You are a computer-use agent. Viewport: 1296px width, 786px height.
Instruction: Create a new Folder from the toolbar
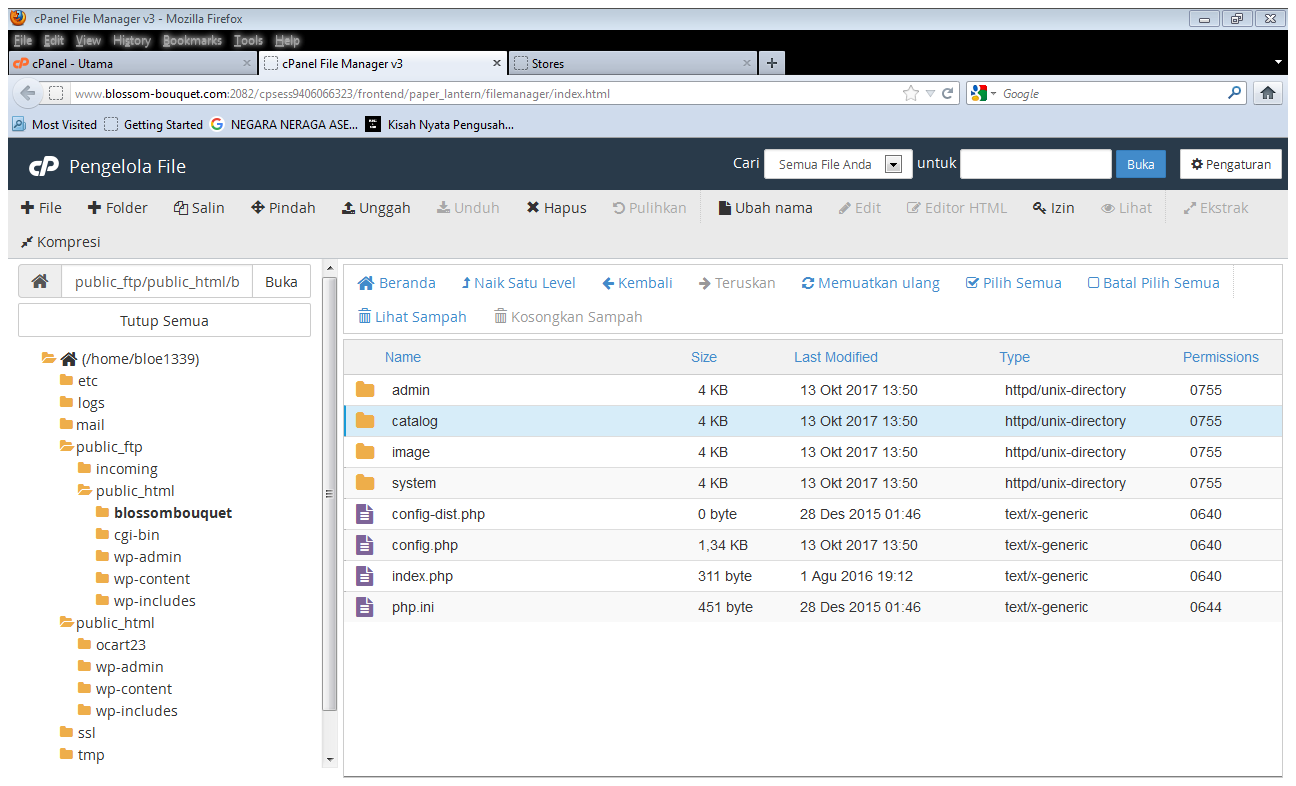point(118,208)
